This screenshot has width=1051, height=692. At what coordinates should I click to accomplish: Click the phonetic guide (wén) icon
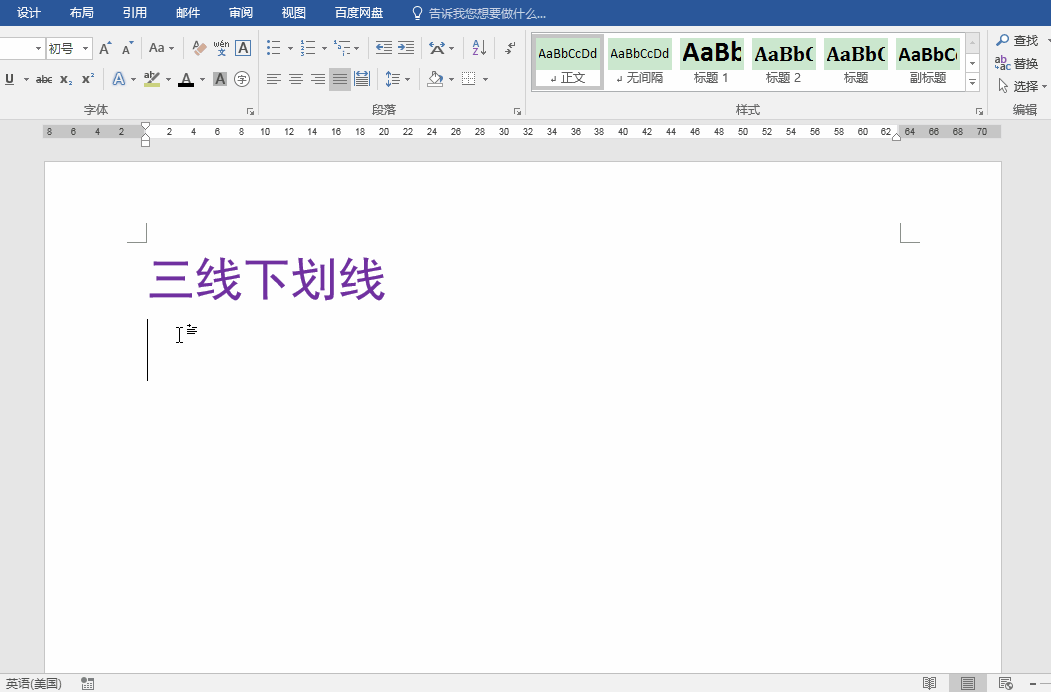[221, 48]
